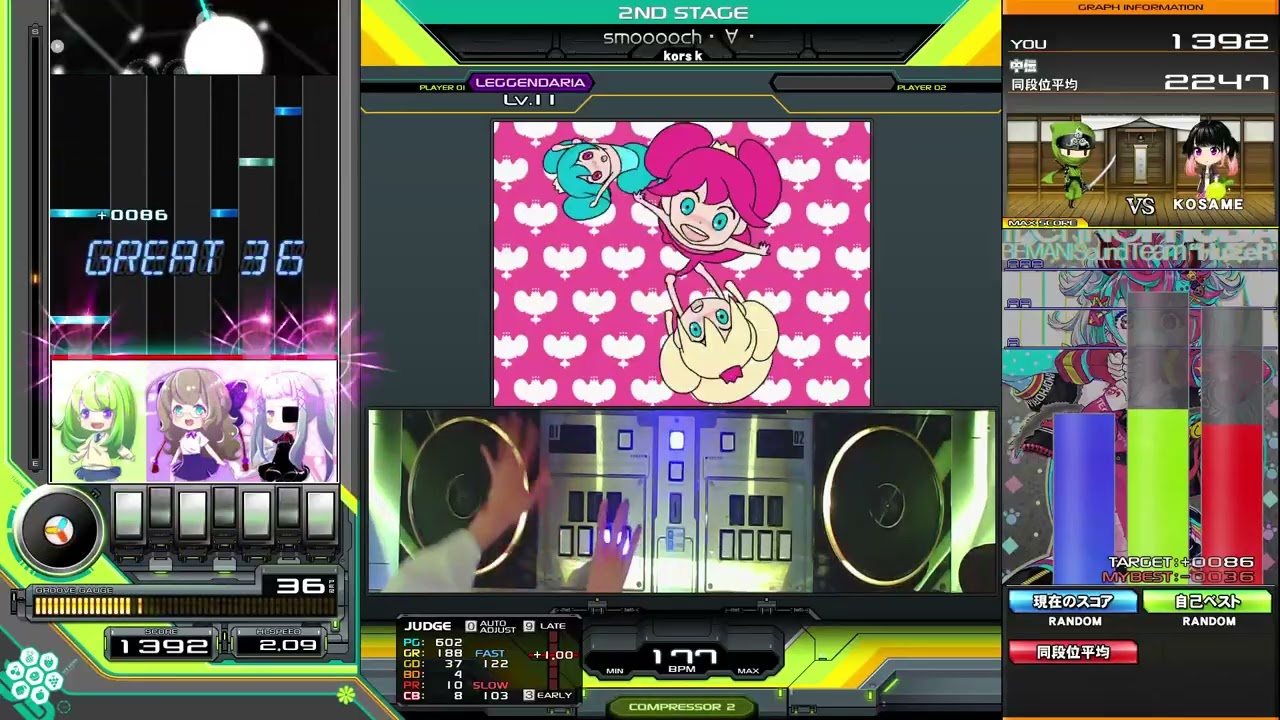Image resolution: width=1280 pixels, height=720 pixels.
Task: Click the GD: 37 judge count
Action: tap(433, 664)
